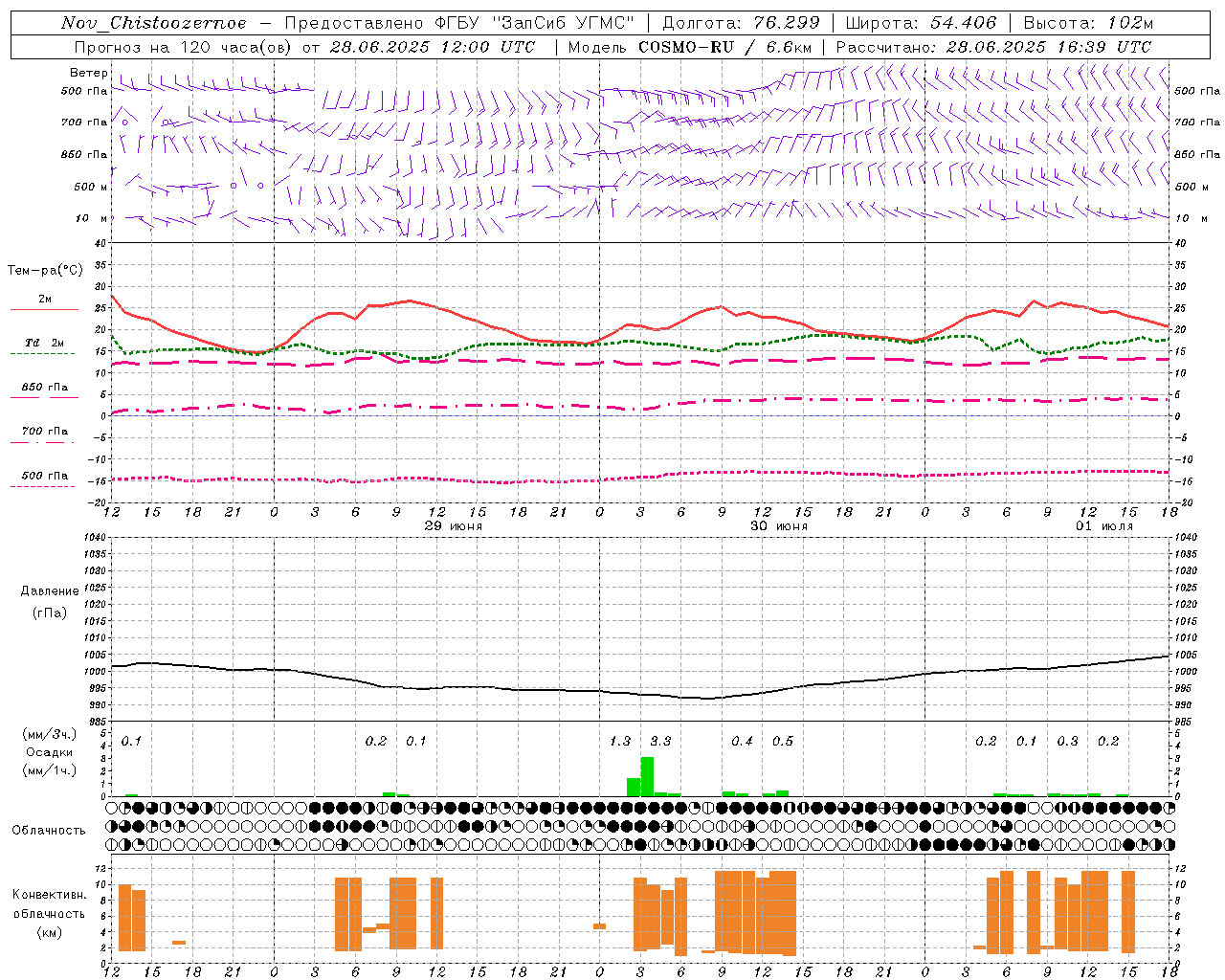Click the Рассчитано: 28.06.2025 16:39 UTC text
This screenshot has width=1225, height=980.
(x=993, y=47)
